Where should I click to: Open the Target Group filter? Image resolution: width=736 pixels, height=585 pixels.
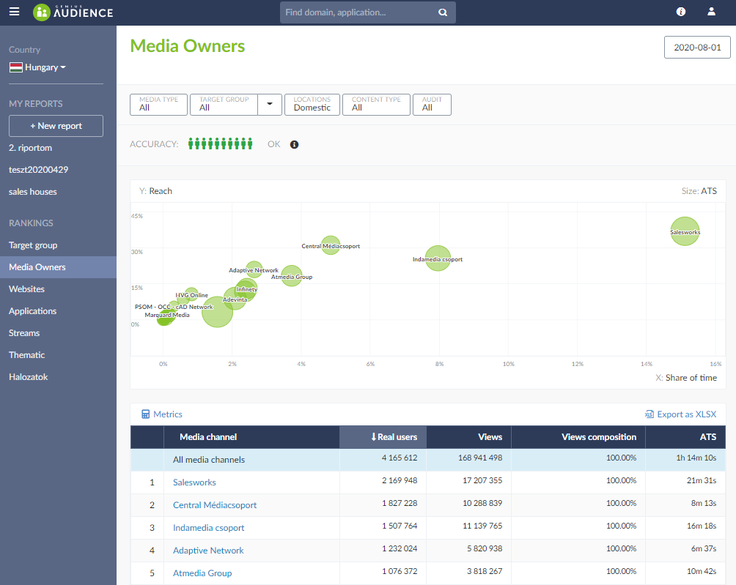(224, 104)
